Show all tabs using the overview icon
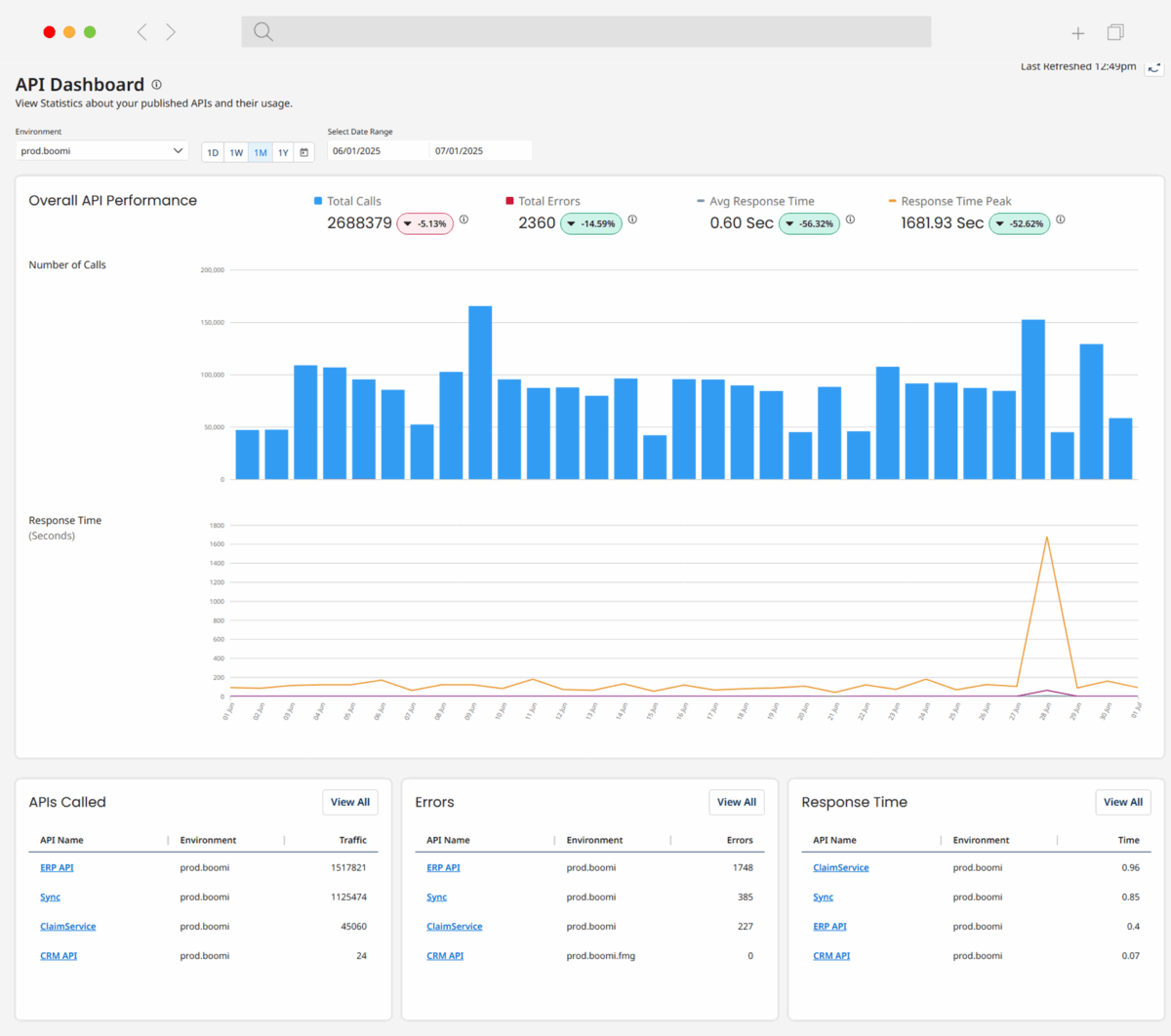 tap(1115, 32)
